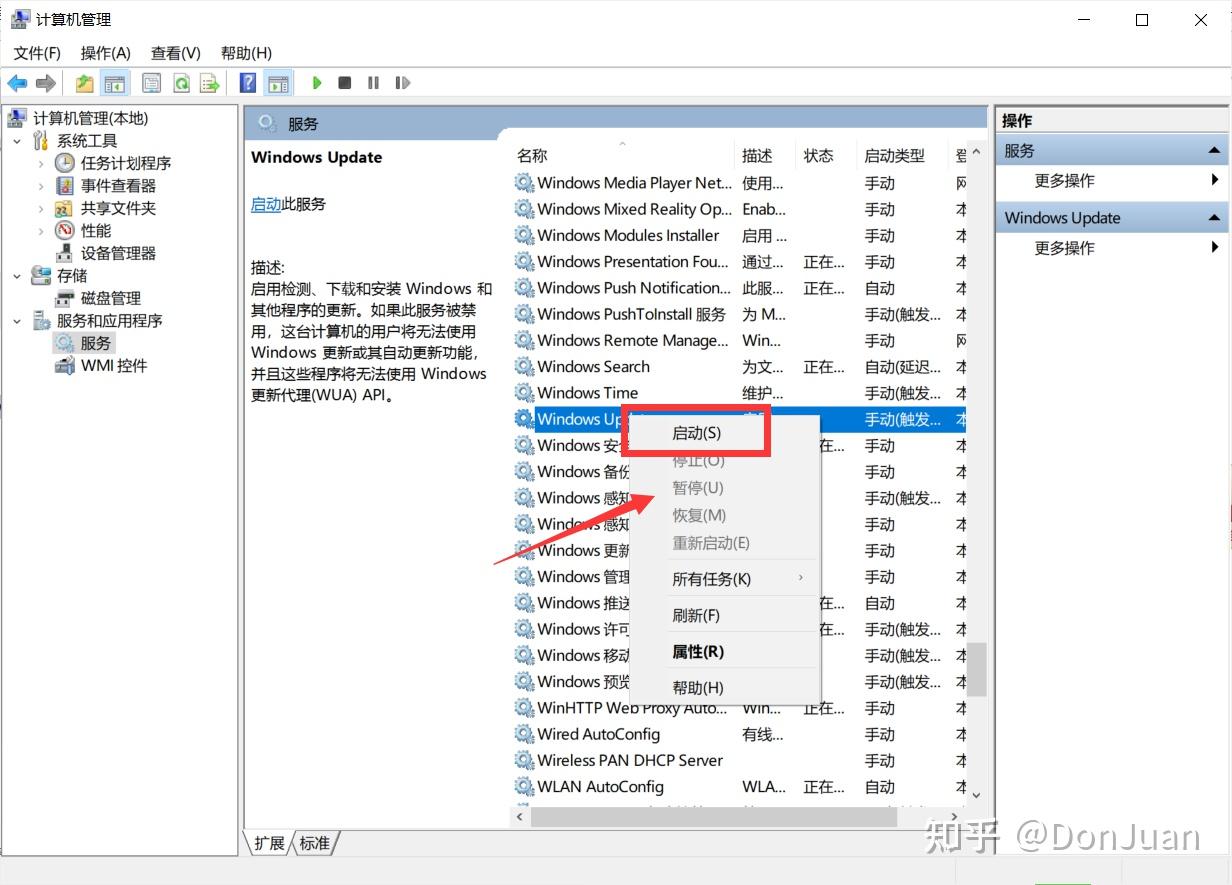Image resolution: width=1232 pixels, height=885 pixels.
Task: Open the 查看(V) menu
Action: (x=175, y=53)
